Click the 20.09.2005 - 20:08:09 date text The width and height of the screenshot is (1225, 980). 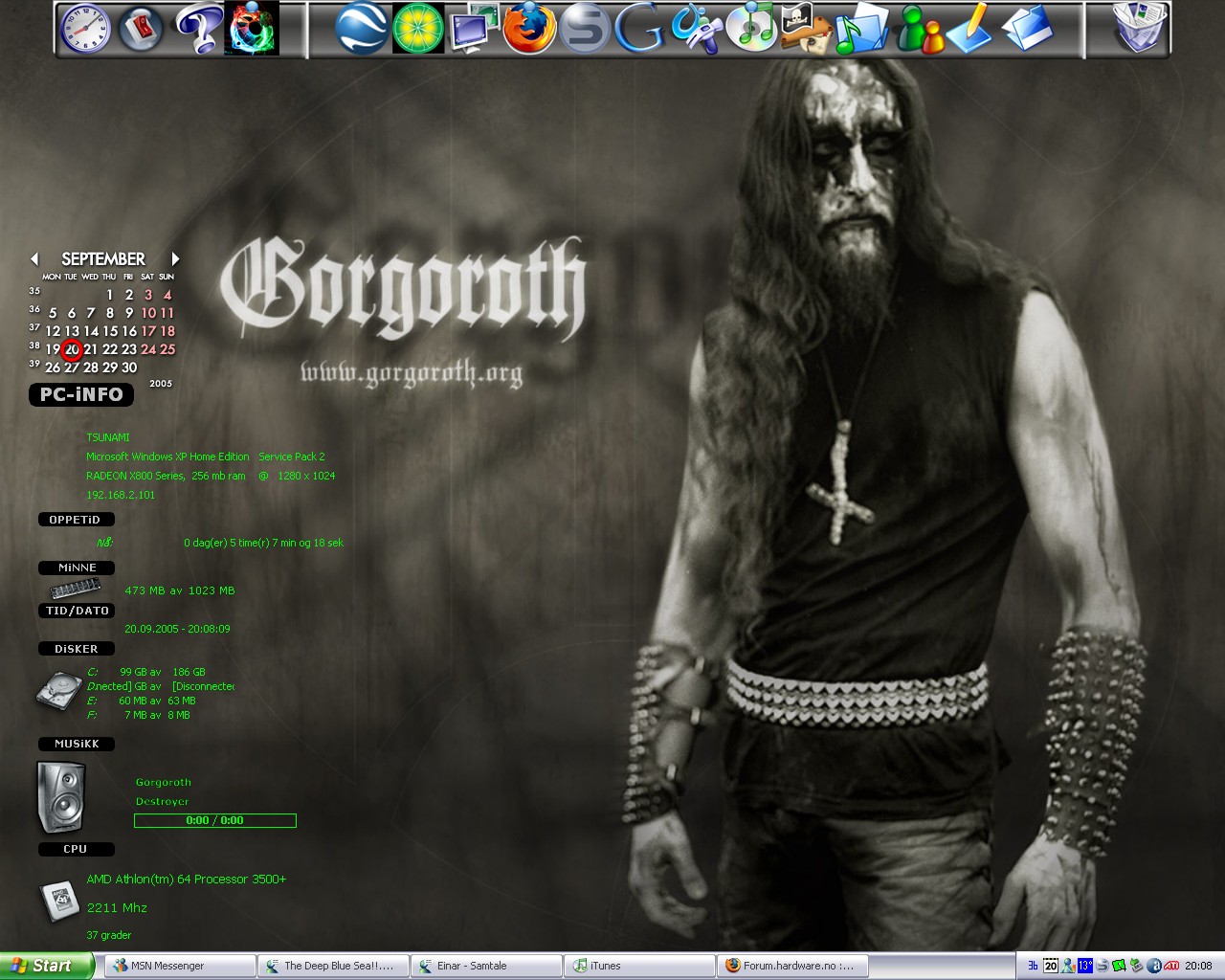177,629
